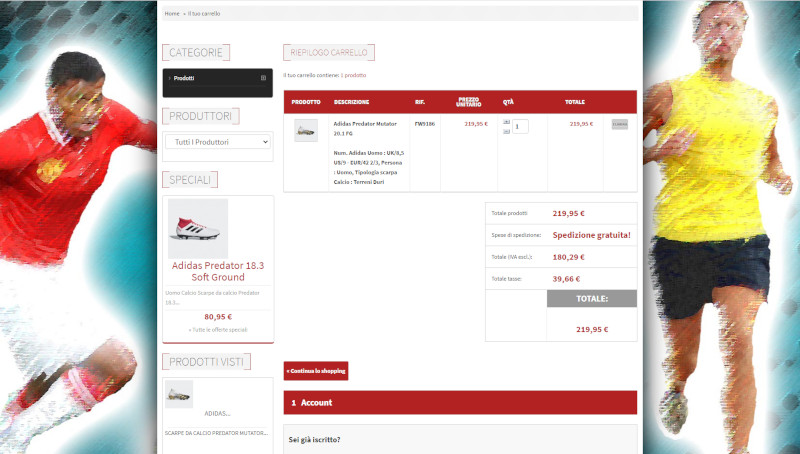Follow the Tutte le offerte speciali link

click(218, 330)
